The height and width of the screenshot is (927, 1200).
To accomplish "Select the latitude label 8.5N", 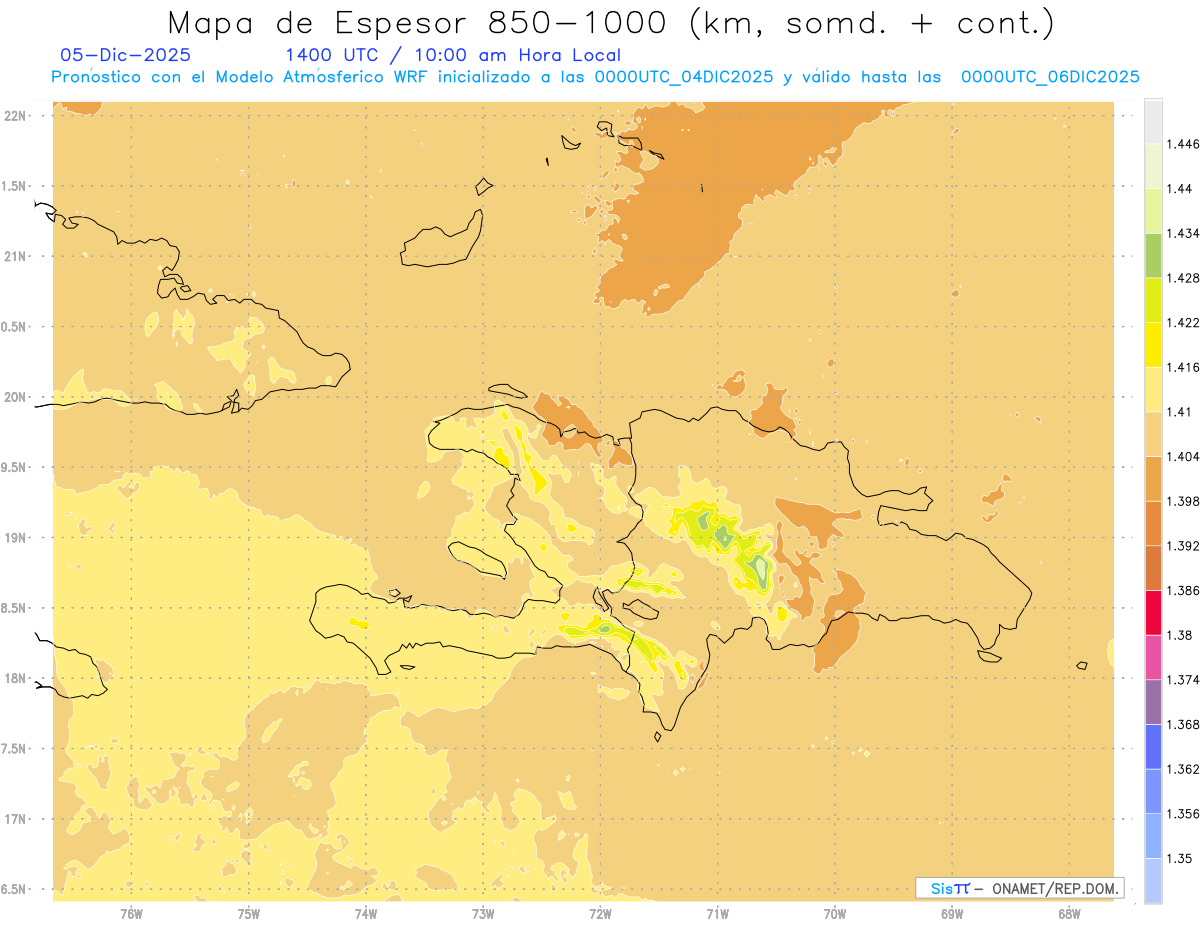I will [x=14, y=608].
